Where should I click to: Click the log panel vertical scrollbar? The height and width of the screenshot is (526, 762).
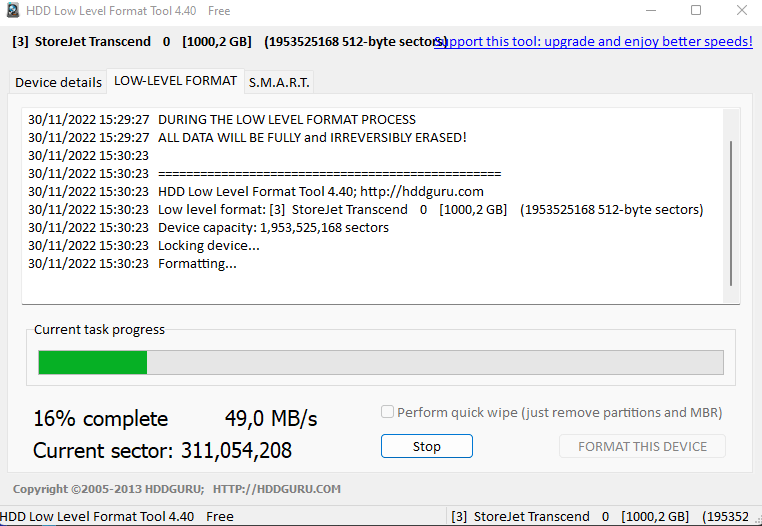click(731, 212)
